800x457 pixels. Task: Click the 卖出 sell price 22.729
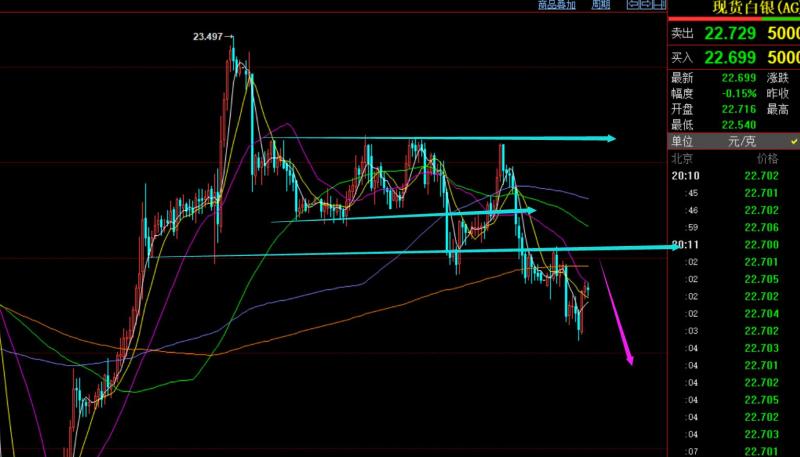(727, 34)
